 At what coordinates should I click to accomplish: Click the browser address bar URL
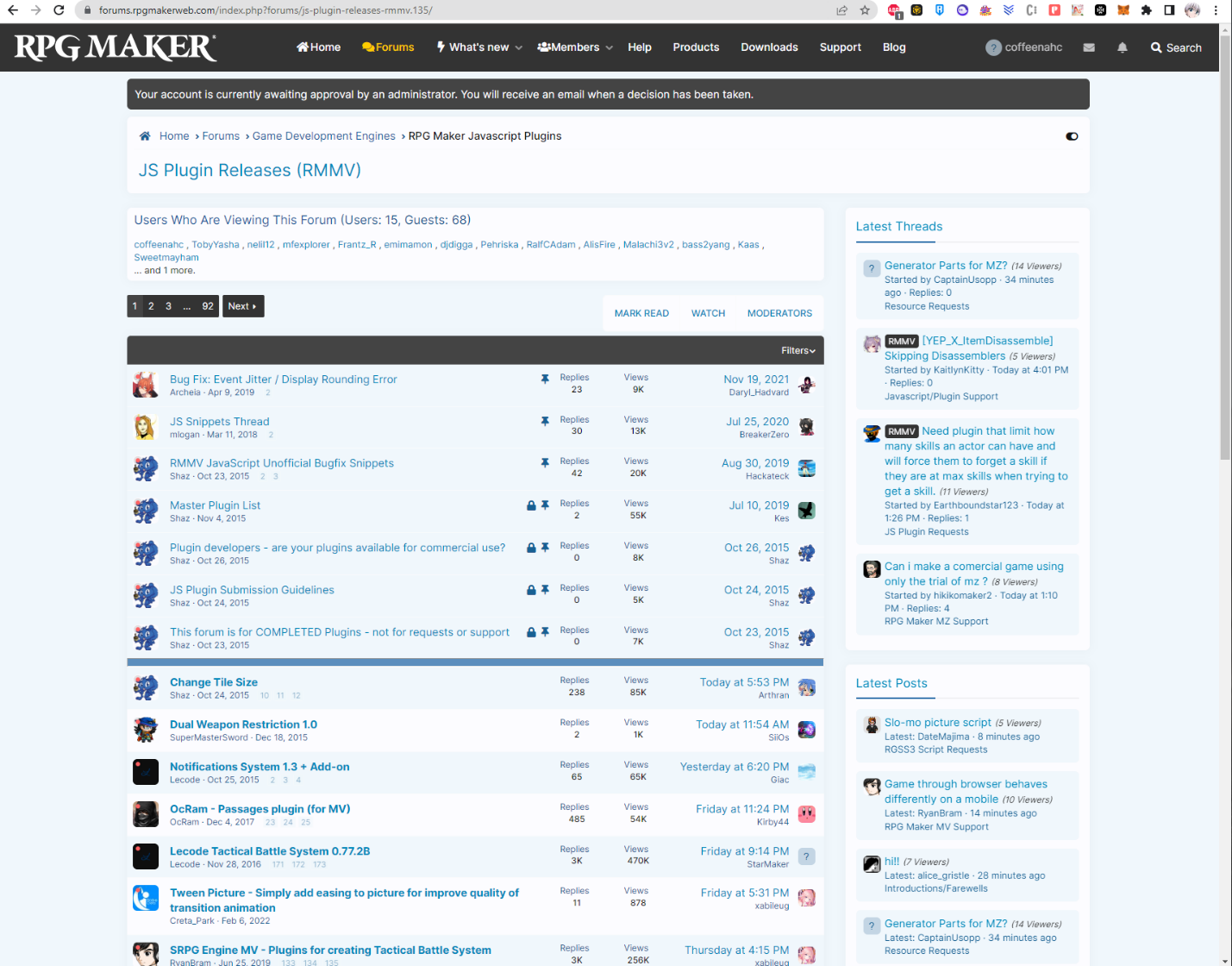[266, 10]
